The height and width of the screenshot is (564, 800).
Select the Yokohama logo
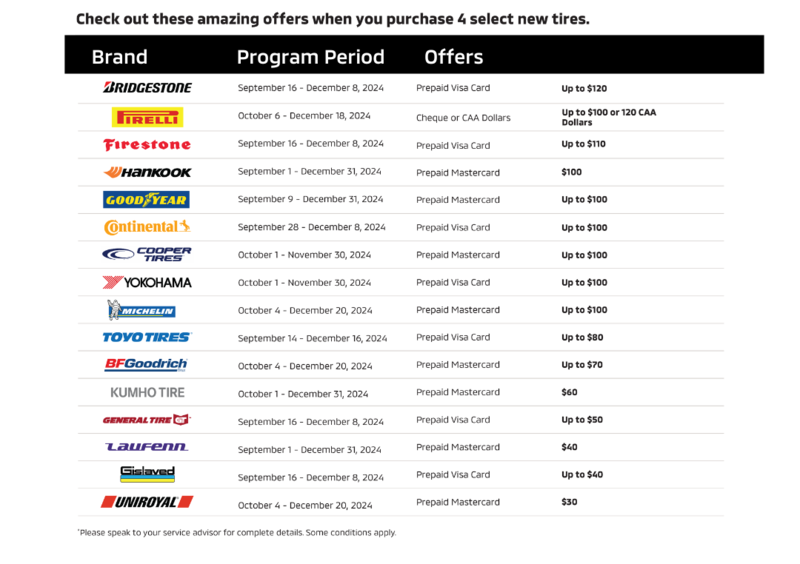[x=147, y=282]
